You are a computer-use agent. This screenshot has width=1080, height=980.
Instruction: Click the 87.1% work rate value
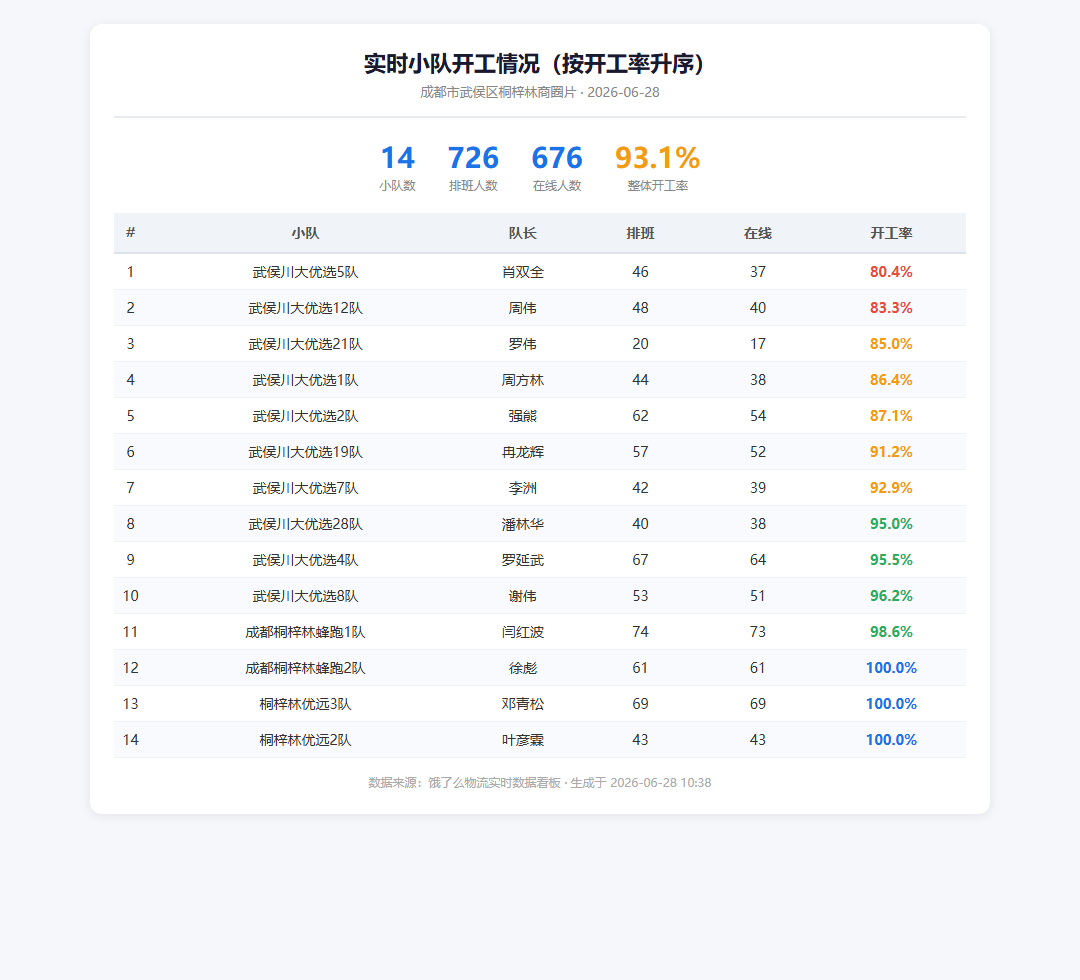pos(891,416)
